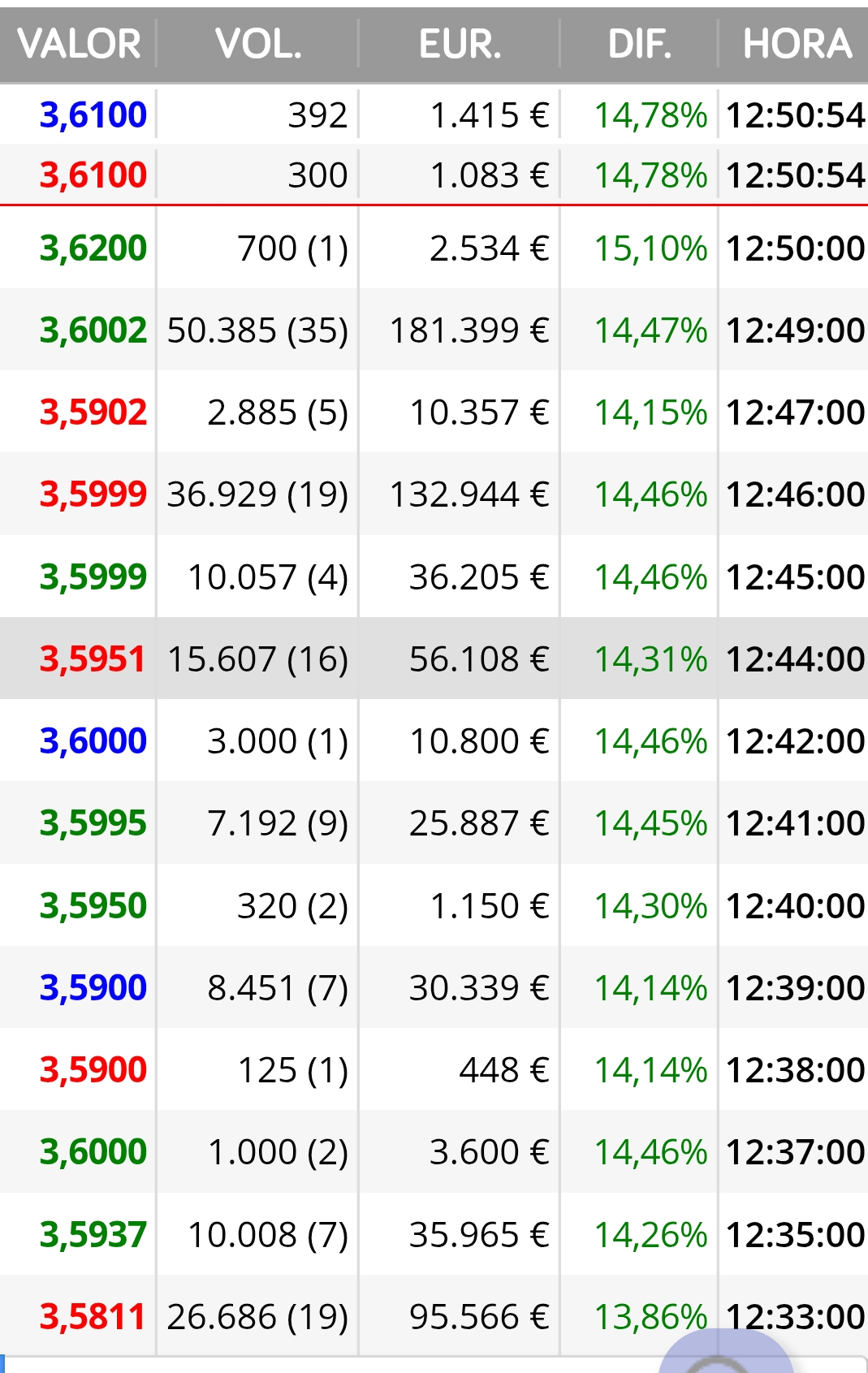Image resolution: width=868 pixels, height=1373 pixels.
Task: Click the 3,5902 price at 12:47:00
Action: click(93, 412)
